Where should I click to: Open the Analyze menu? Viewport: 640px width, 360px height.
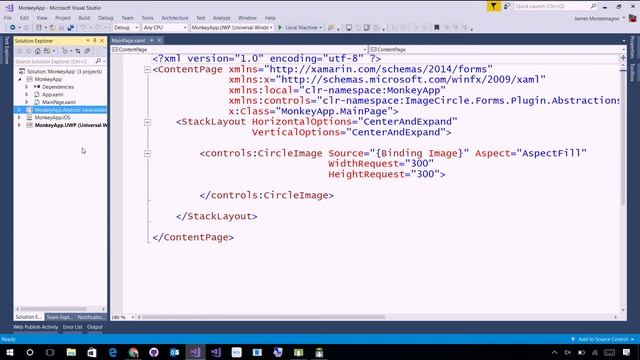pyautogui.click(x=222, y=18)
